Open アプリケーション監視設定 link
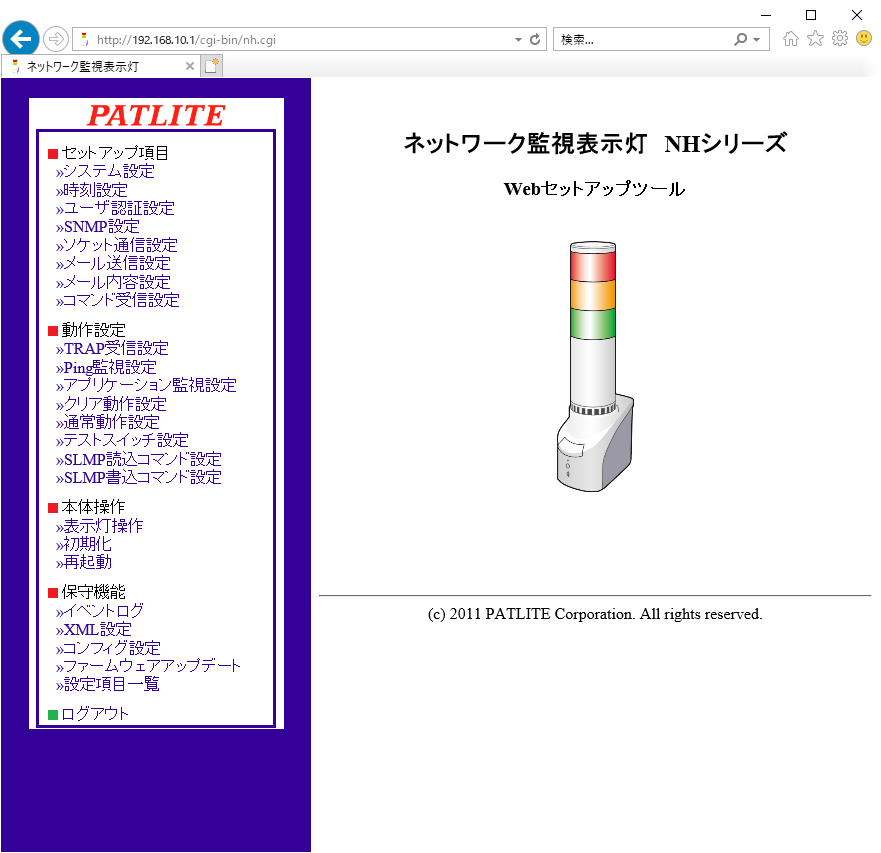 pos(146,385)
